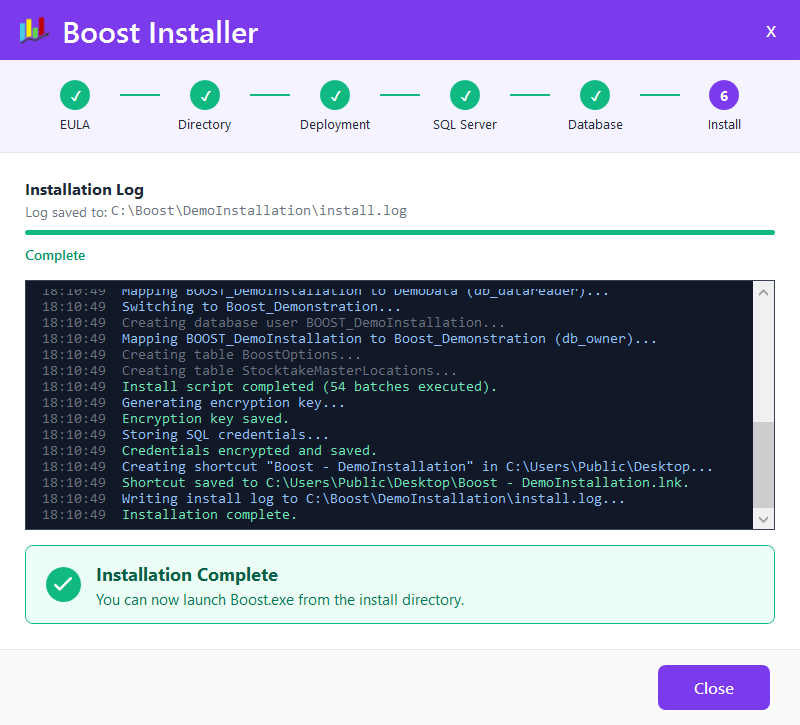800x725 pixels.
Task: Click the Database step checkmark circle
Action: tap(595, 95)
